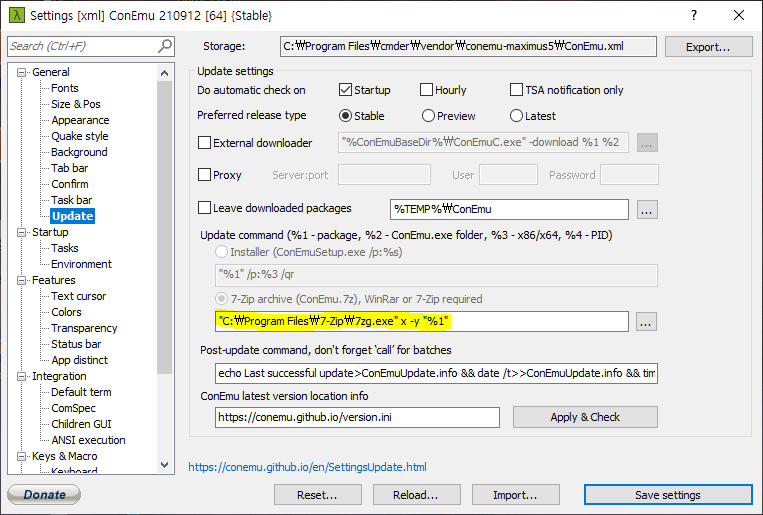
Task: Click the version.ini location field
Action: pos(357,418)
